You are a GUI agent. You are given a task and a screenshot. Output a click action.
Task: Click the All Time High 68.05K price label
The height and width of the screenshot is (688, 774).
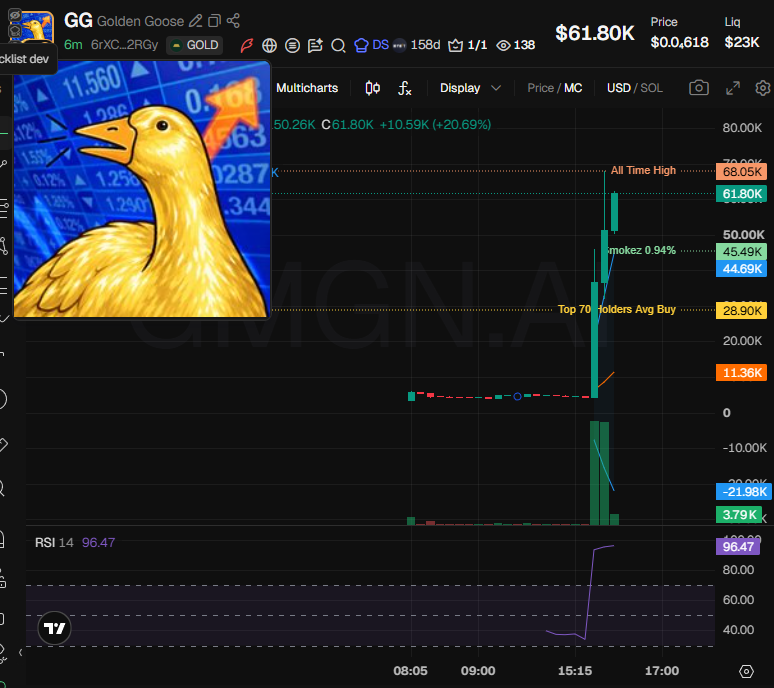[741, 171]
